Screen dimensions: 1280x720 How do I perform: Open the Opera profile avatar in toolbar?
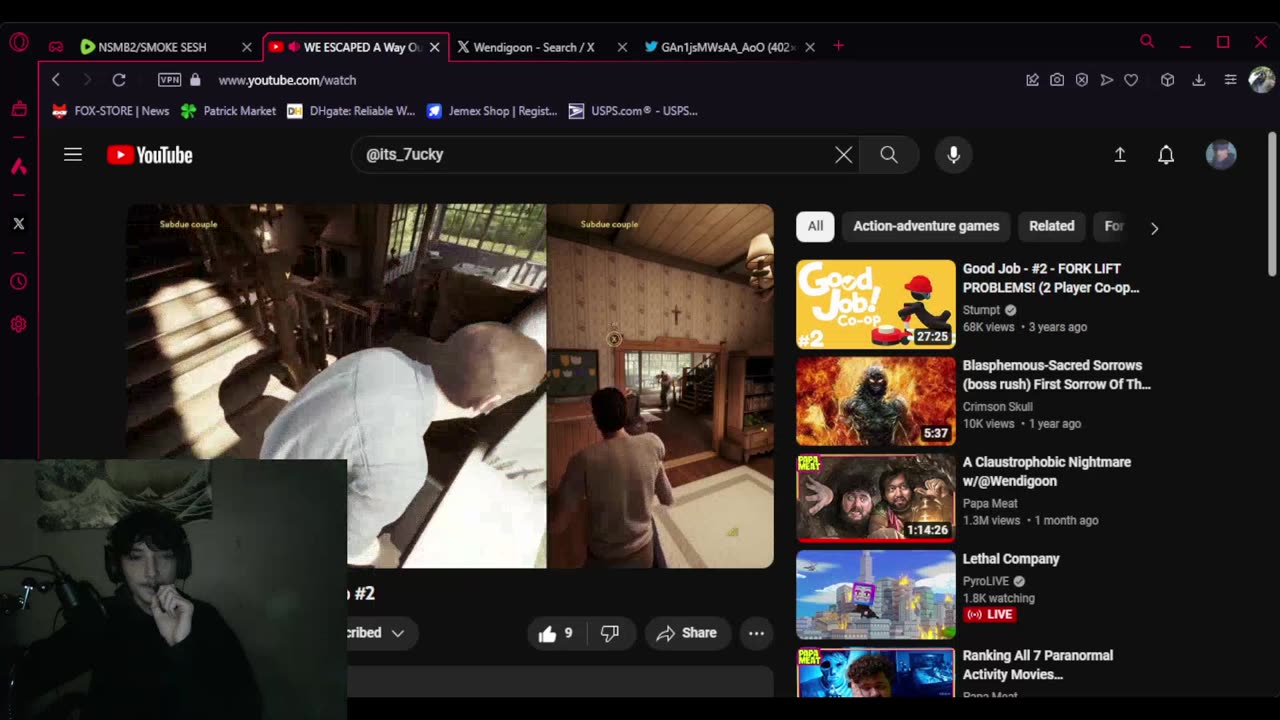click(1261, 80)
